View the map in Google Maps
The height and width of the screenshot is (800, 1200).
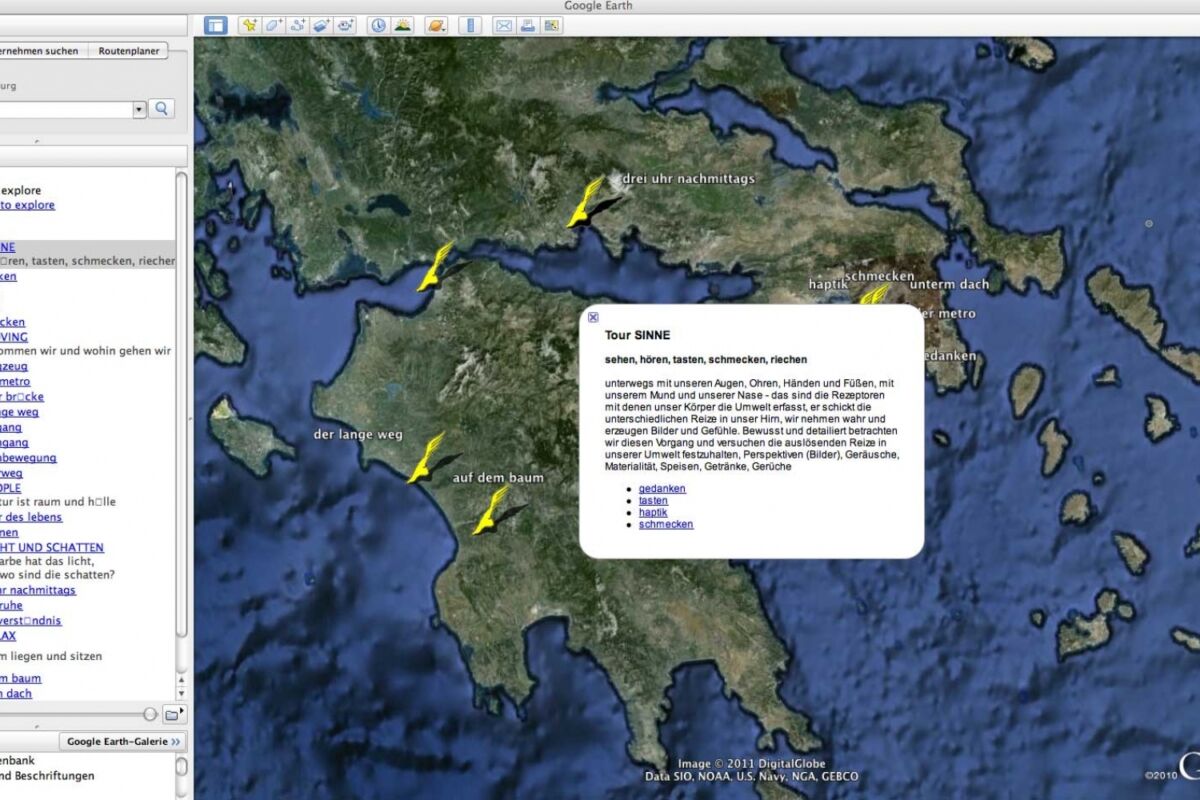(551, 25)
